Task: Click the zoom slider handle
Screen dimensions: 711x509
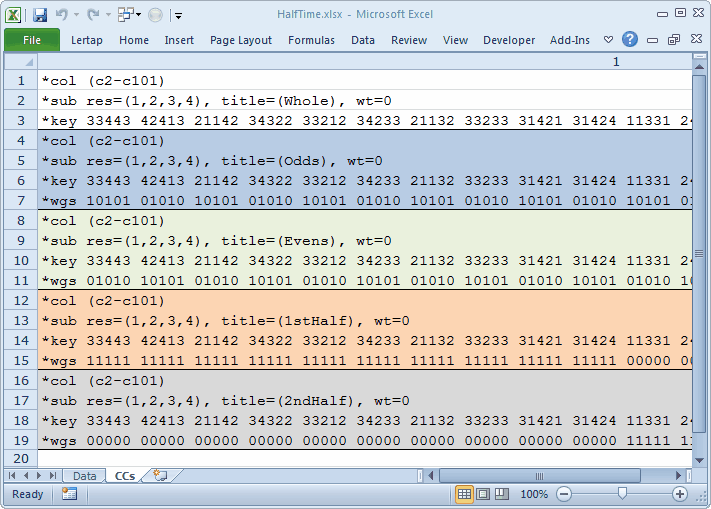Action: pos(622,494)
